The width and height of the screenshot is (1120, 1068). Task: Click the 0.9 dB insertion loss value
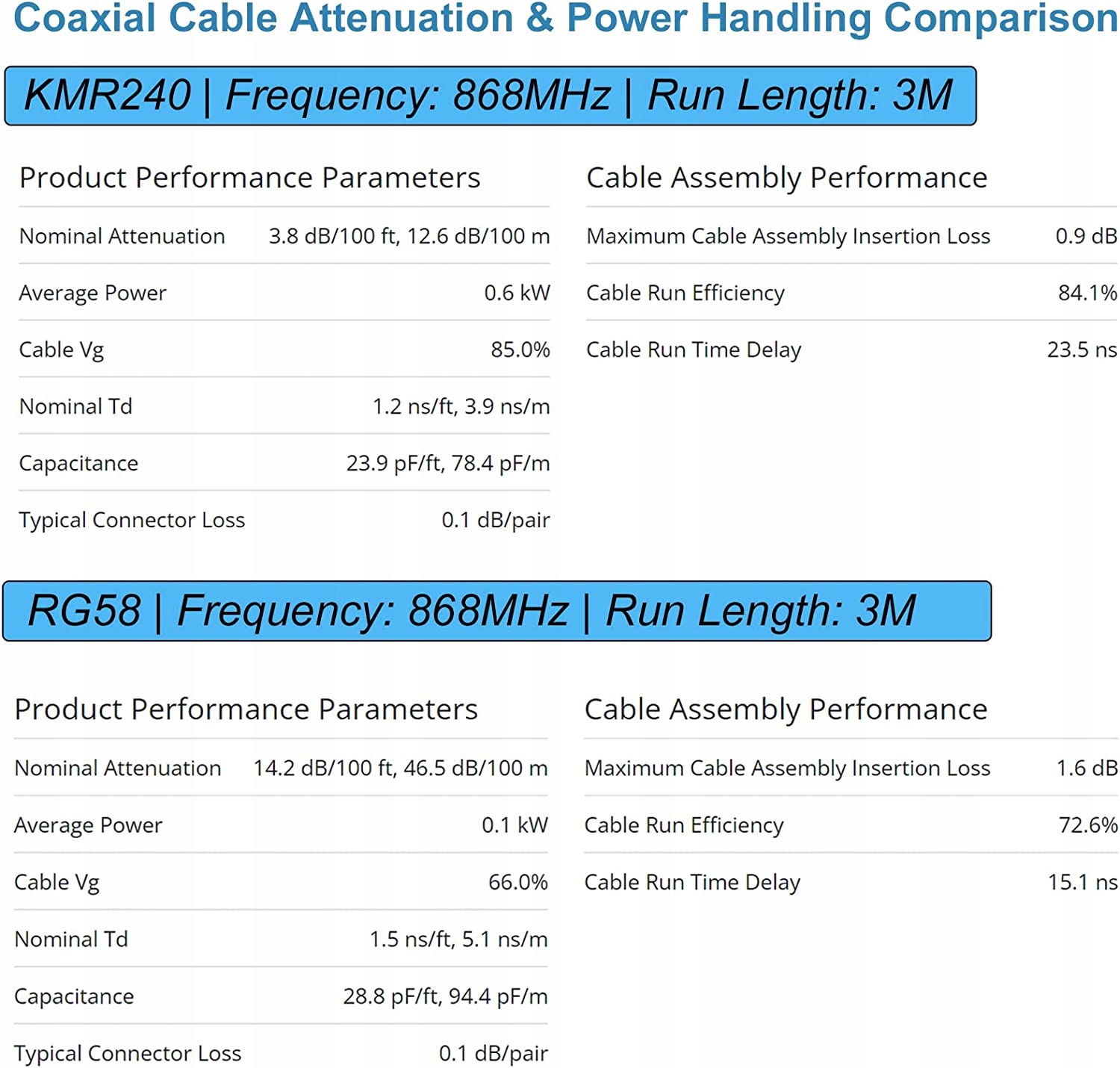coord(1086,236)
